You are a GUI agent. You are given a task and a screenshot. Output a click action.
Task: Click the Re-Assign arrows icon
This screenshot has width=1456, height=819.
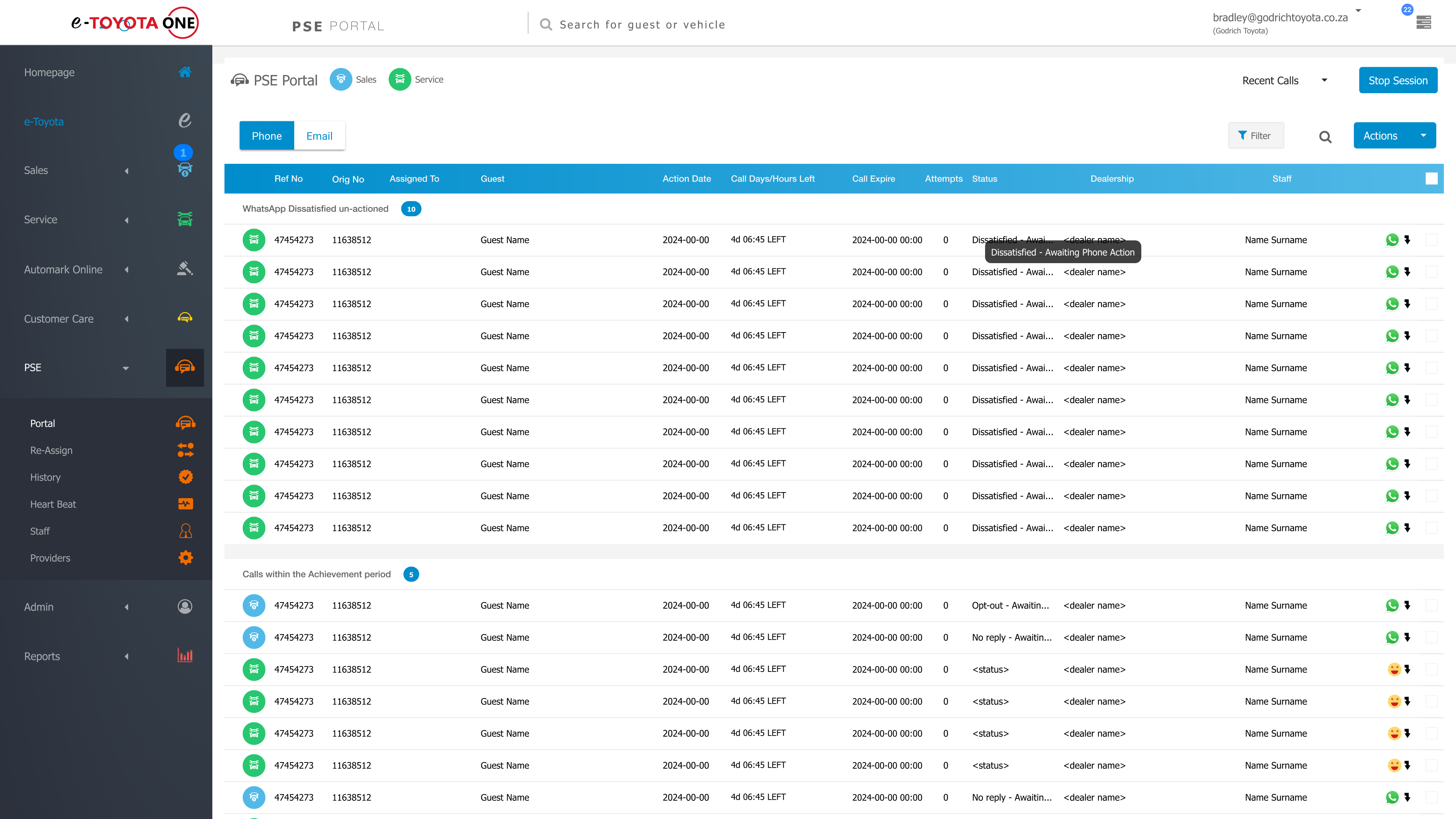(185, 450)
